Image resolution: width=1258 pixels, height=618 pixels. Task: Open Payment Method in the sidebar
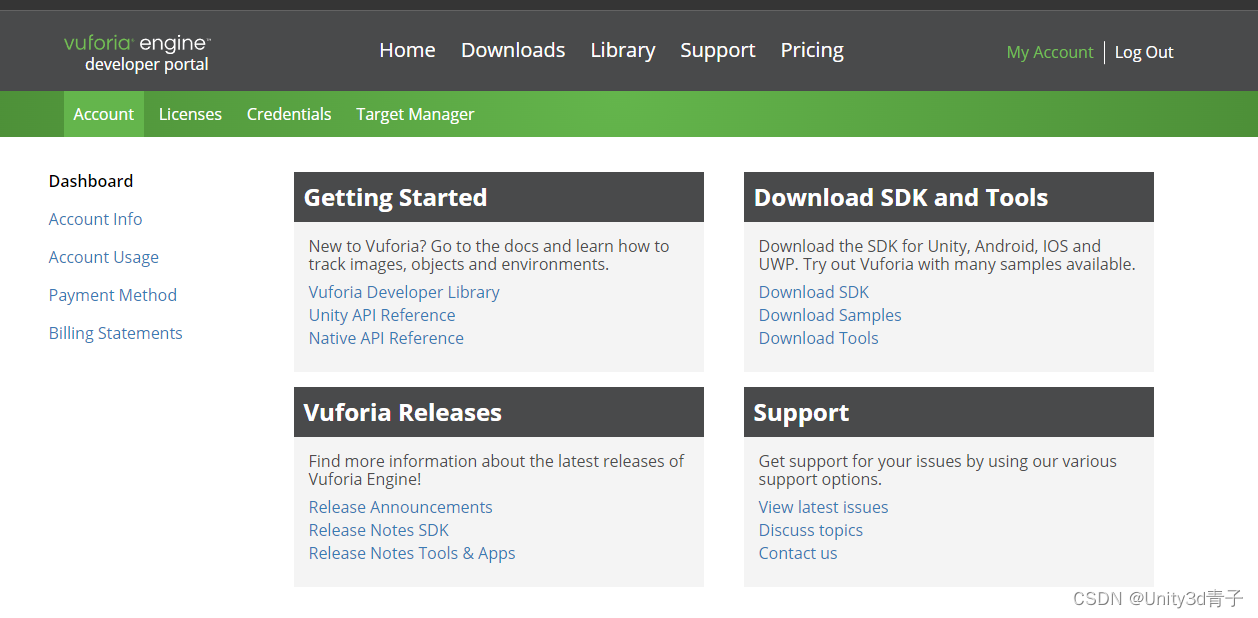(113, 295)
